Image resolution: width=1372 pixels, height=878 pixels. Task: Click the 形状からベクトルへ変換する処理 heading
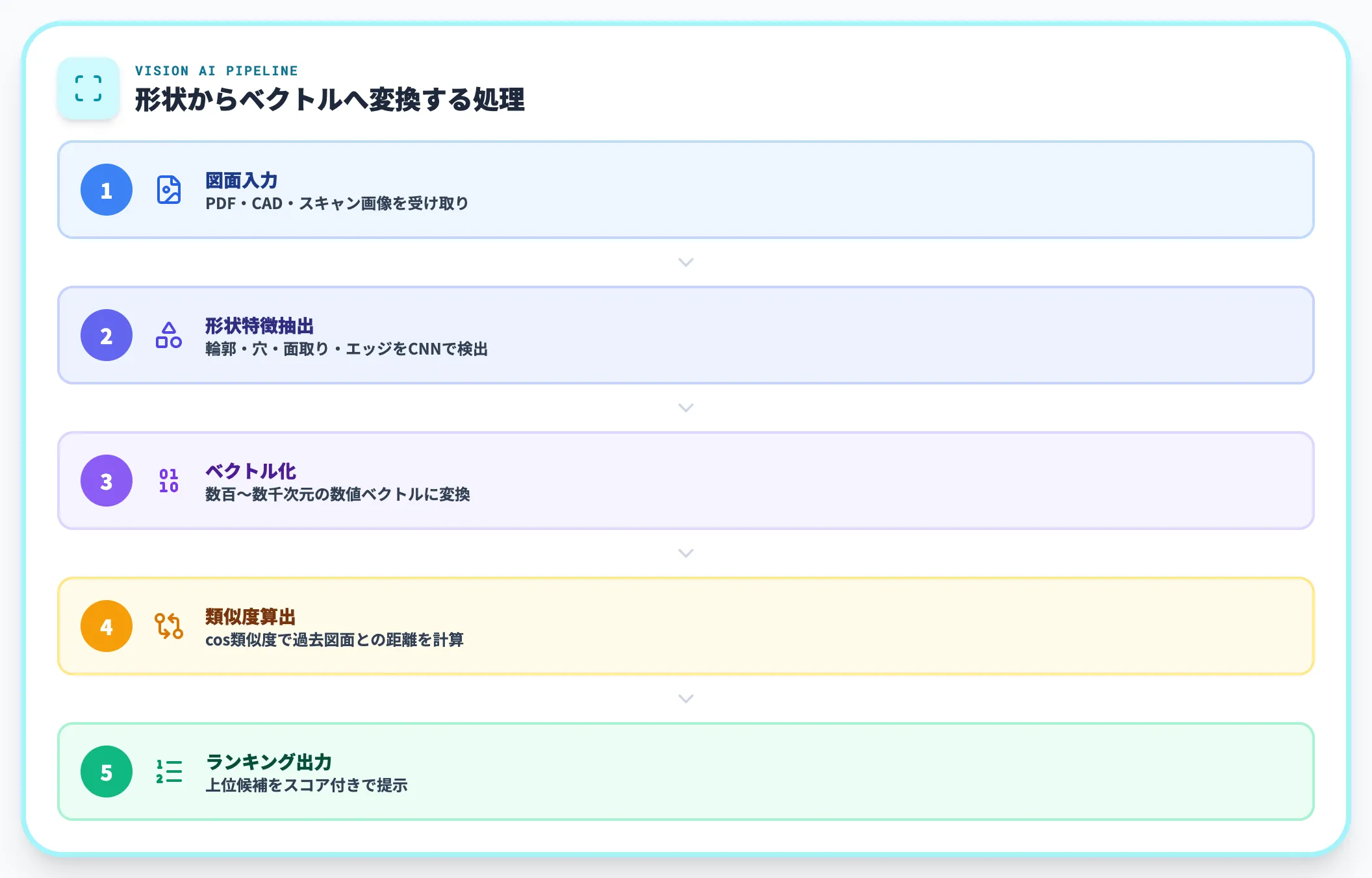coord(331,99)
